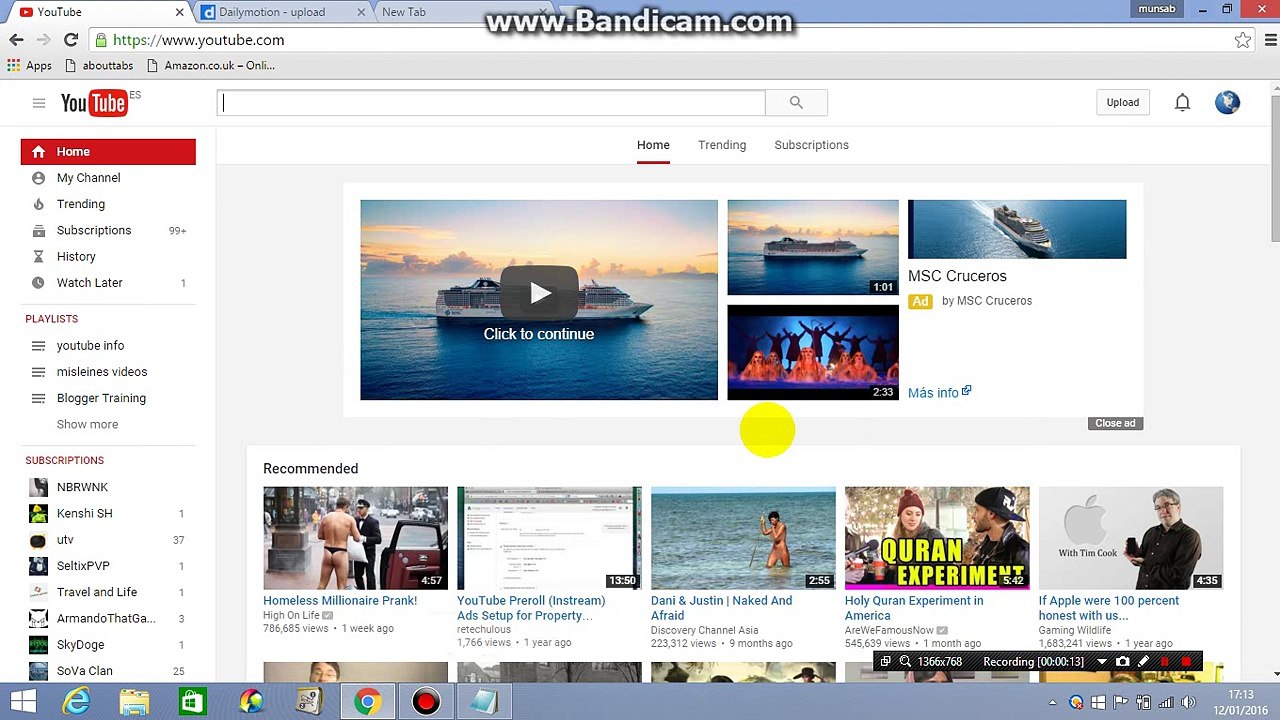This screenshot has width=1280, height=720.
Task: Take screenshot with Bandicam camera icon
Action: pyautogui.click(x=1122, y=662)
